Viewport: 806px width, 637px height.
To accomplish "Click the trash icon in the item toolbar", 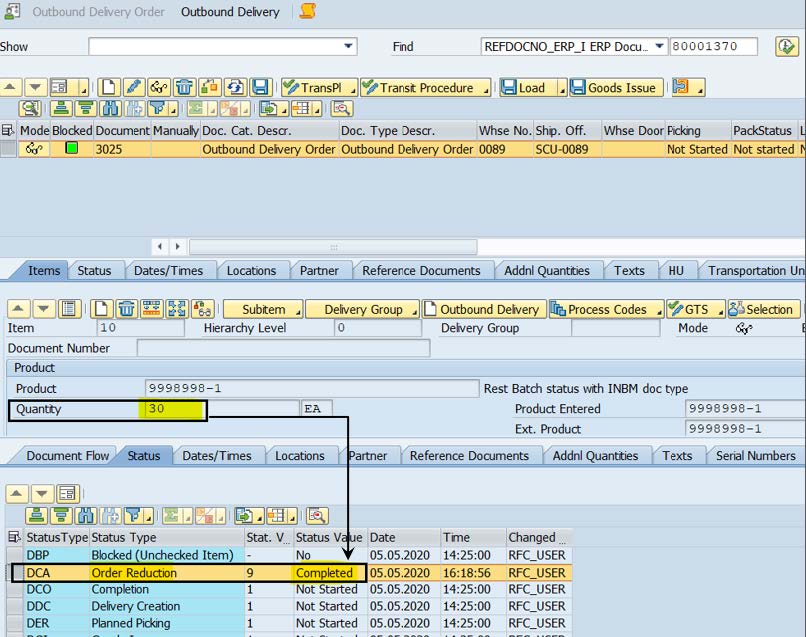I will 126,309.
